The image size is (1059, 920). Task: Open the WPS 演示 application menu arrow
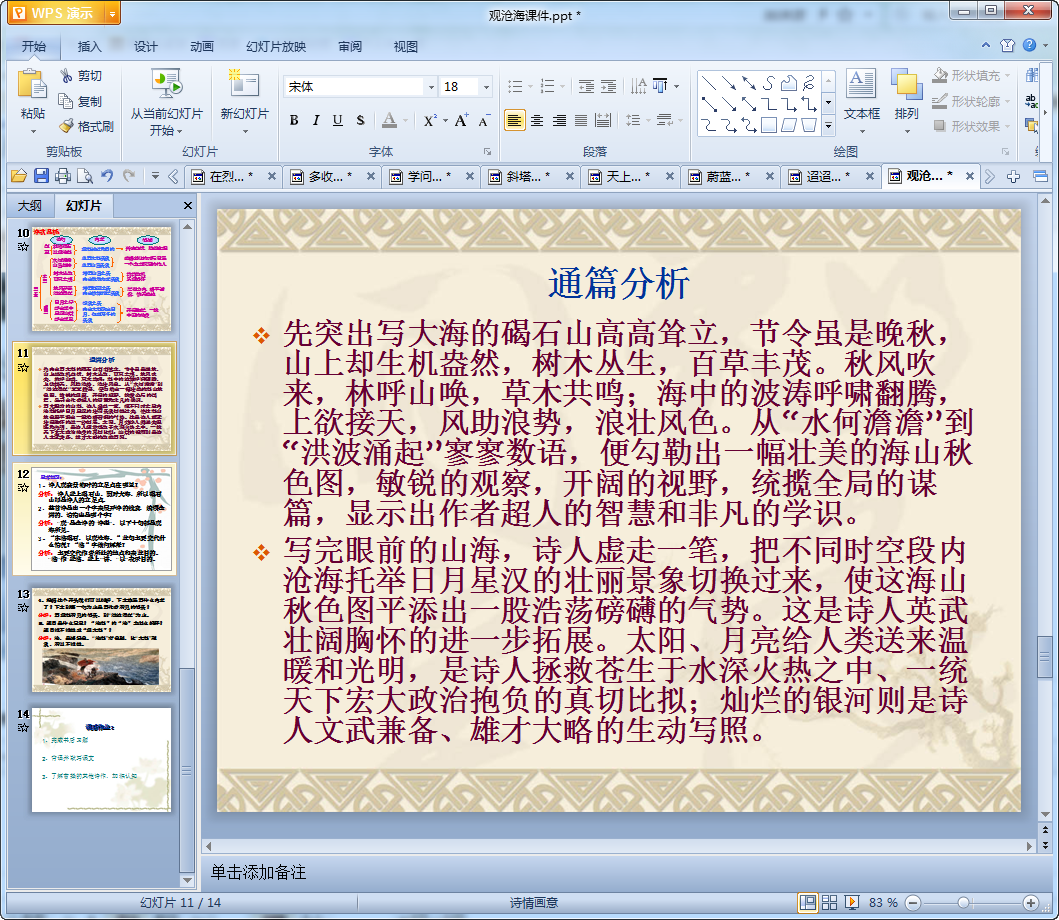112,14
